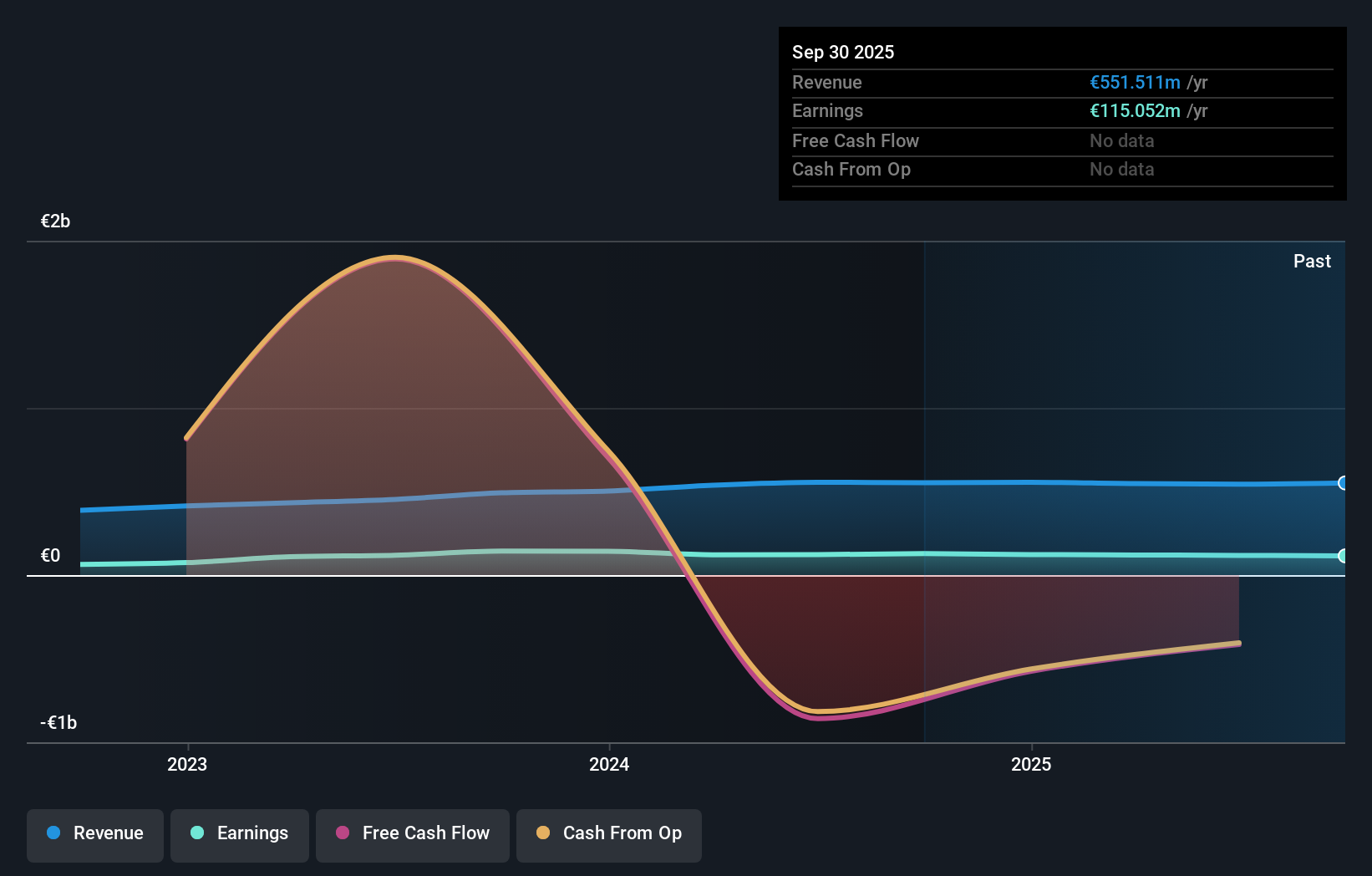The width and height of the screenshot is (1372, 876).
Task: Hide the Earnings series via its legend
Action: click(239, 833)
